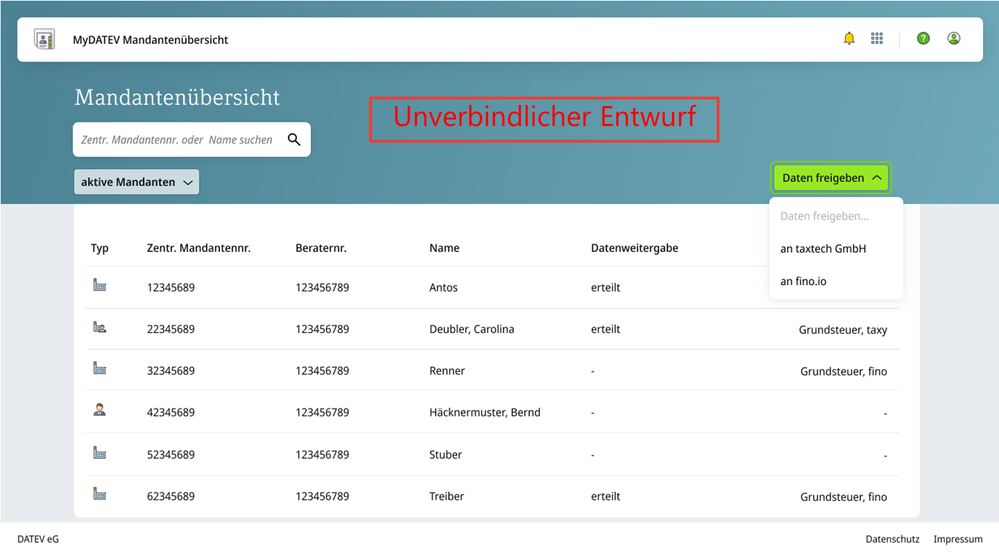Click the DATEV eG footer text
The height and width of the screenshot is (555, 999).
pyautogui.click(x=38, y=539)
